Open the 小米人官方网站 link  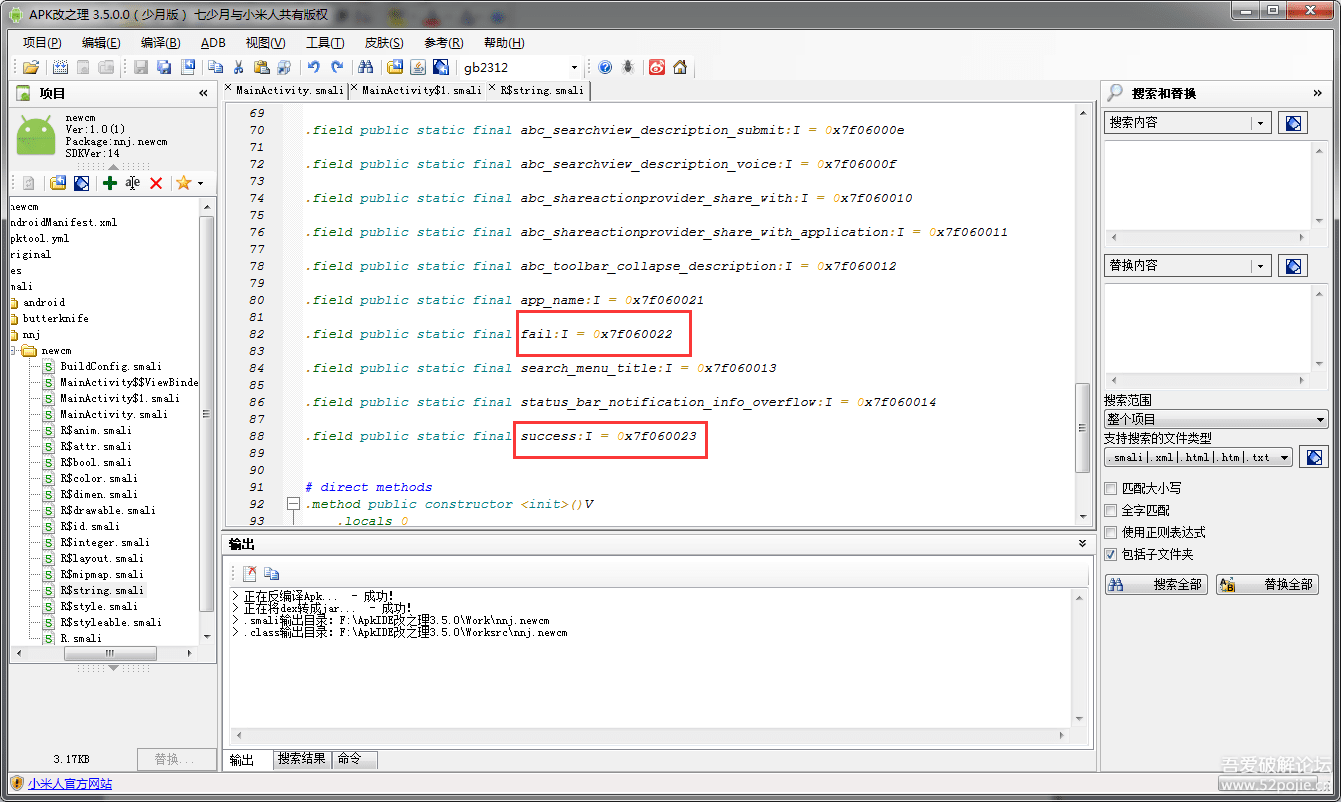point(70,784)
